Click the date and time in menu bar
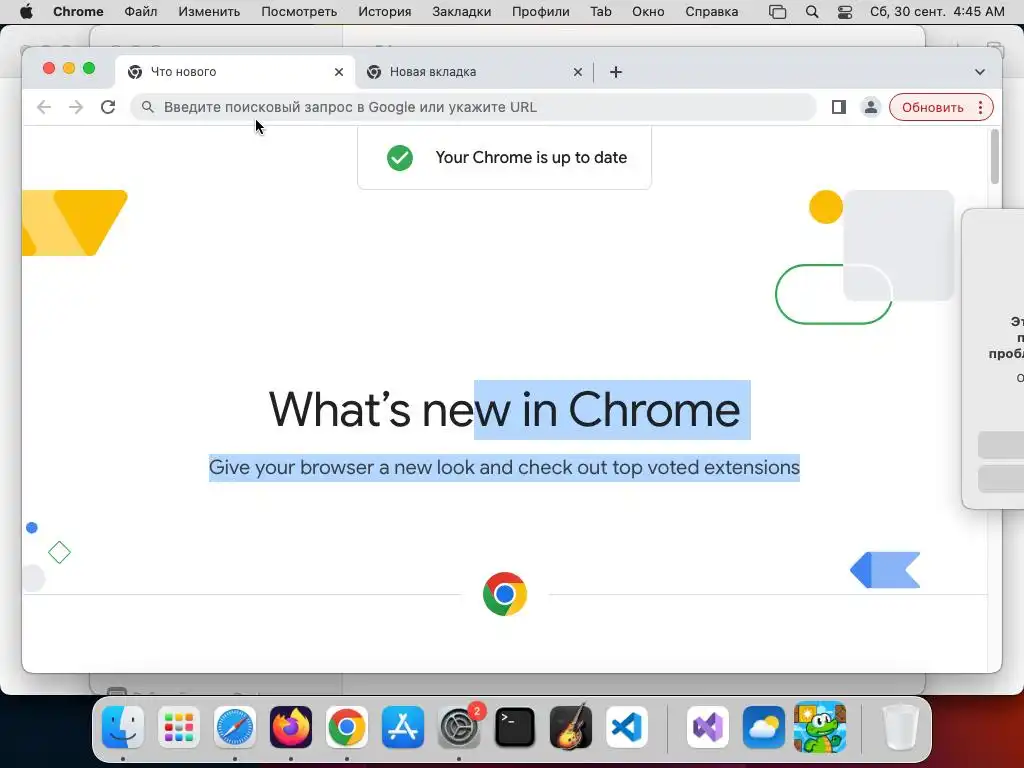 (937, 12)
